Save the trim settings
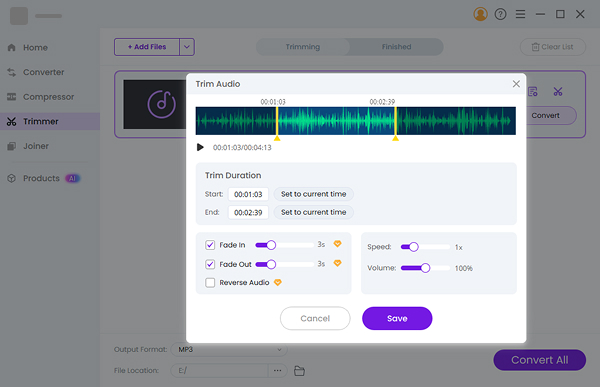Screen dimensions: 600x387 pyautogui.click(x=397, y=318)
